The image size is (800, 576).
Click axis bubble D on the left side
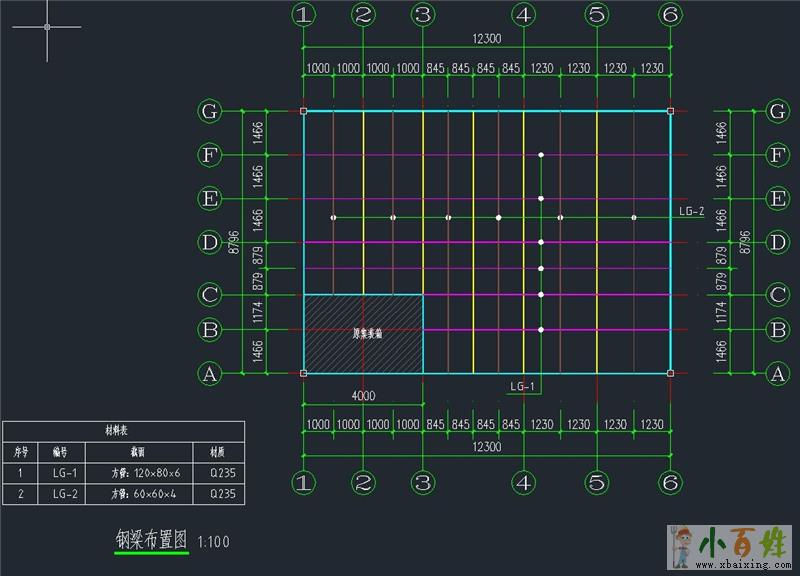pos(209,242)
